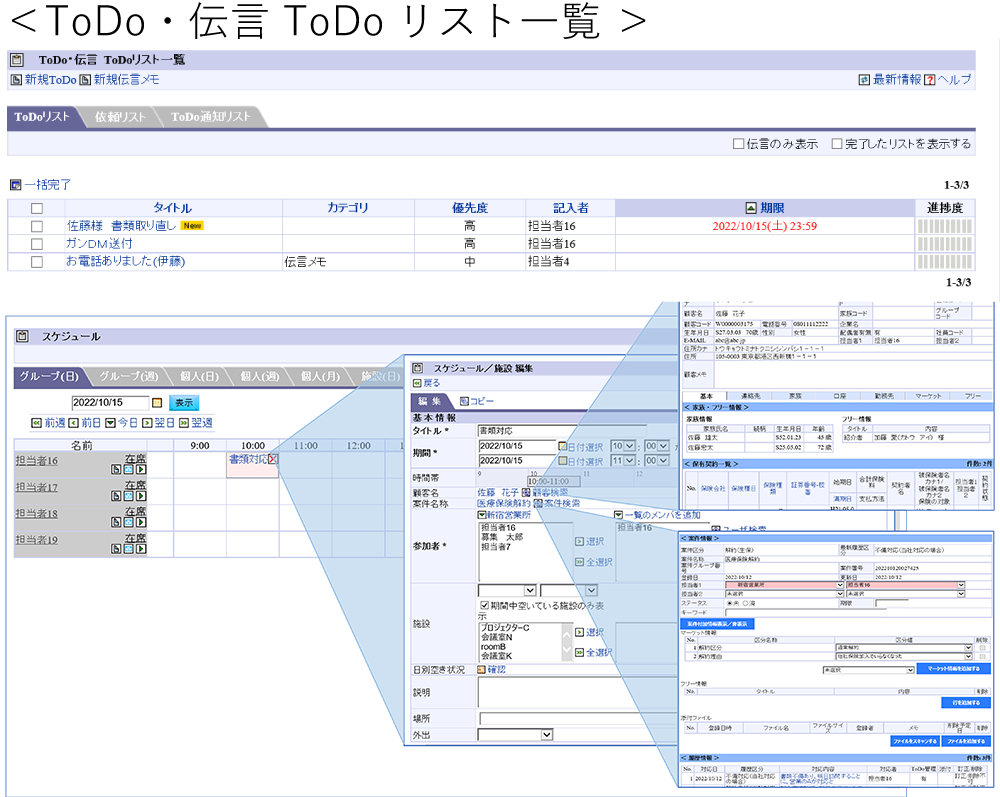Open the start minute dropdown showing 00
Screen dimensions: 1000x797
(656, 446)
